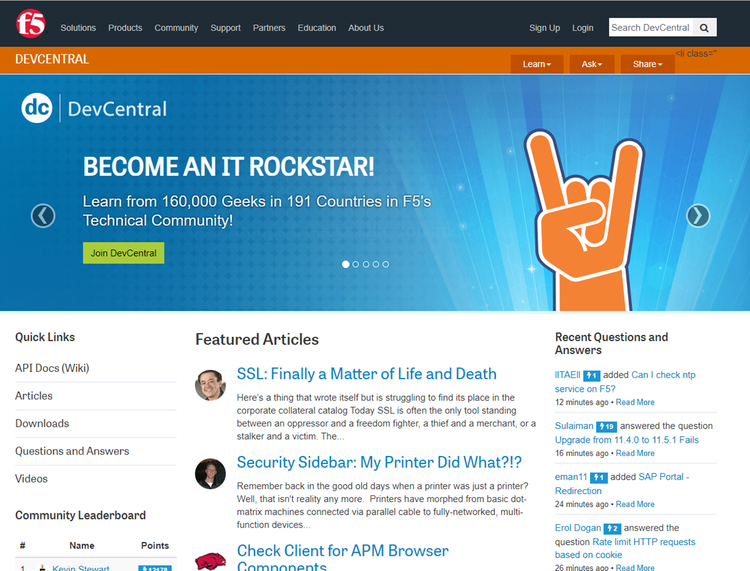Select the second carousel indicator dot
This screenshot has width=750, height=571.
click(x=355, y=264)
